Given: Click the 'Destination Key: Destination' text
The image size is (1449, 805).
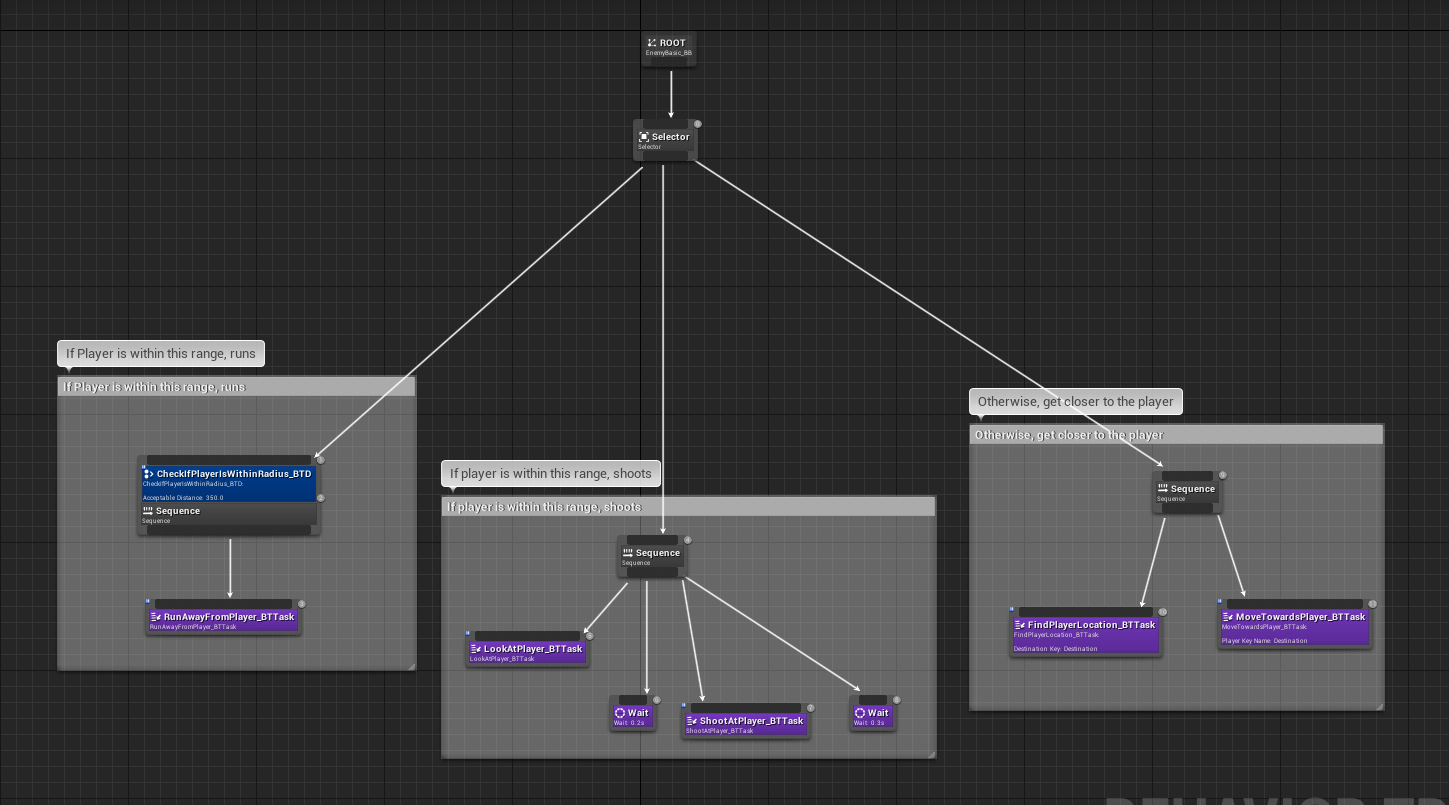Looking at the screenshot, I should (x=1055, y=649).
